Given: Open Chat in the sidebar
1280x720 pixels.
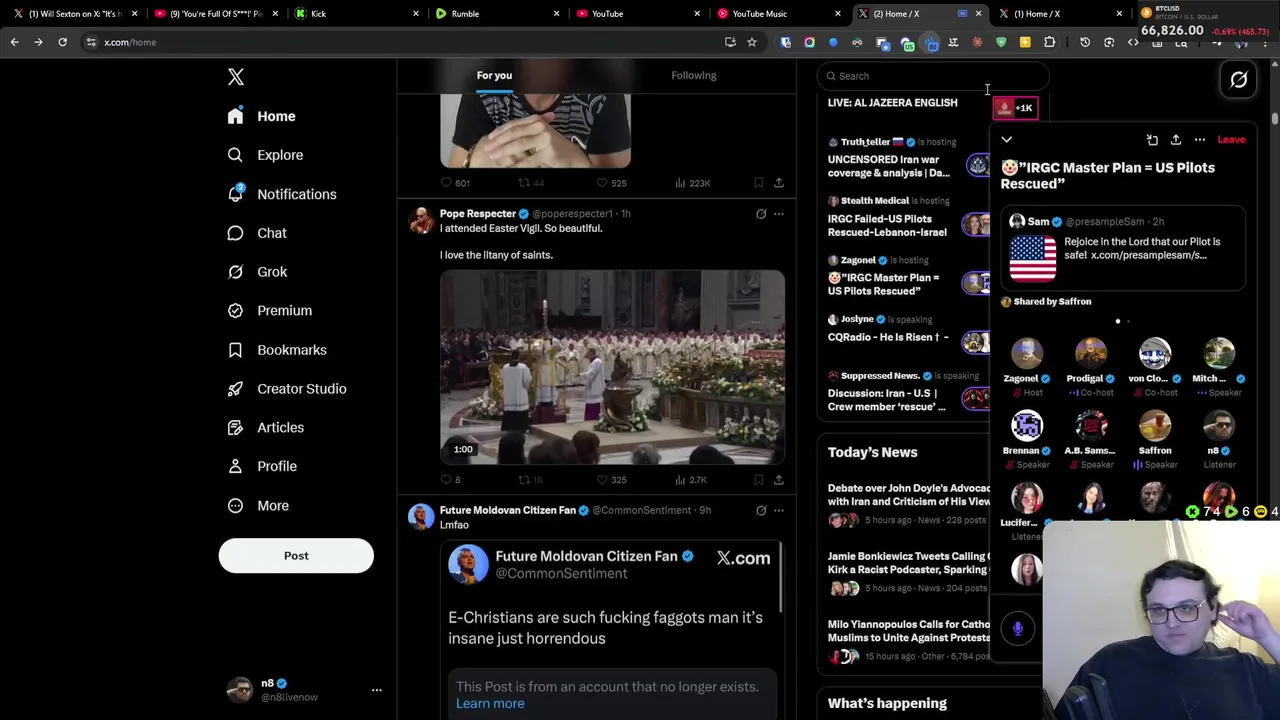Looking at the screenshot, I should point(258,233).
